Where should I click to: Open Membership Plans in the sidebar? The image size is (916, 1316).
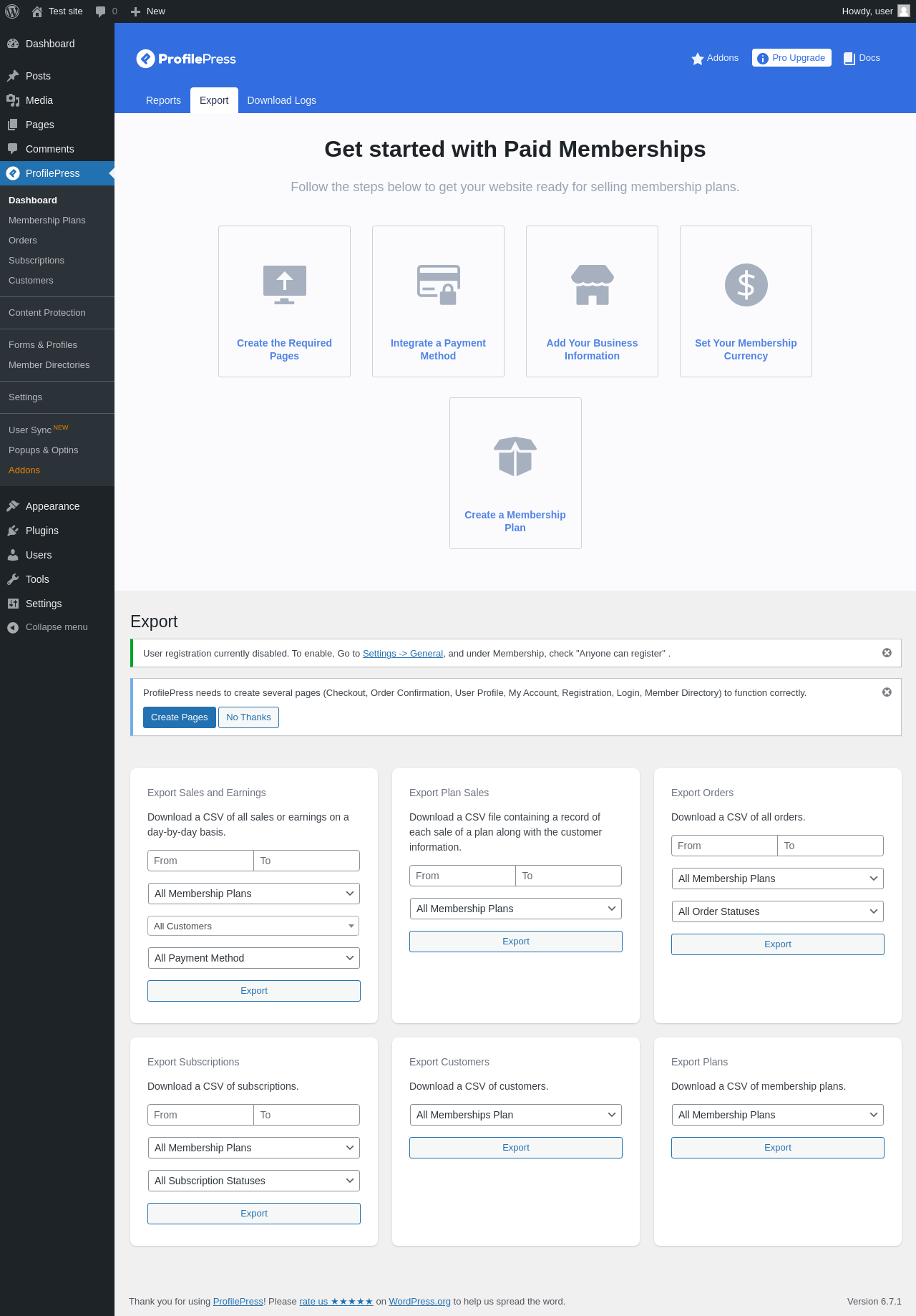(x=47, y=221)
